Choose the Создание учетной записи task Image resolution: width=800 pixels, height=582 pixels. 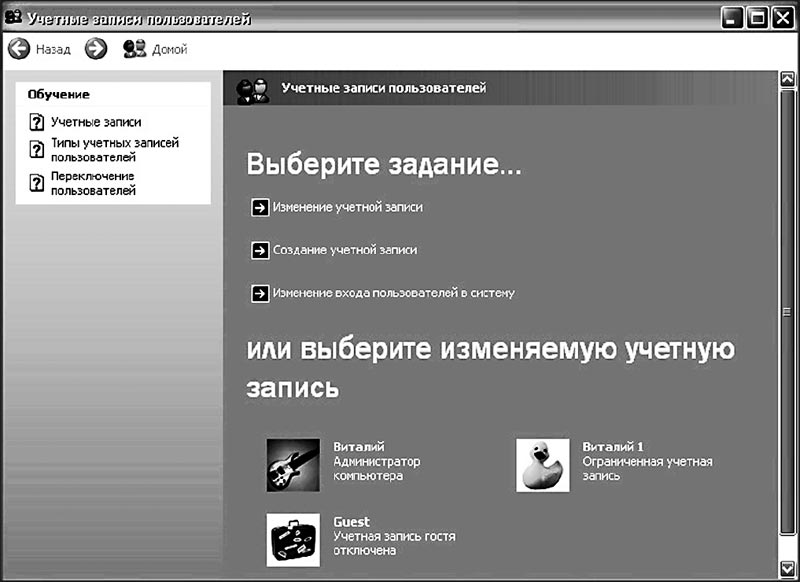[x=345, y=250]
